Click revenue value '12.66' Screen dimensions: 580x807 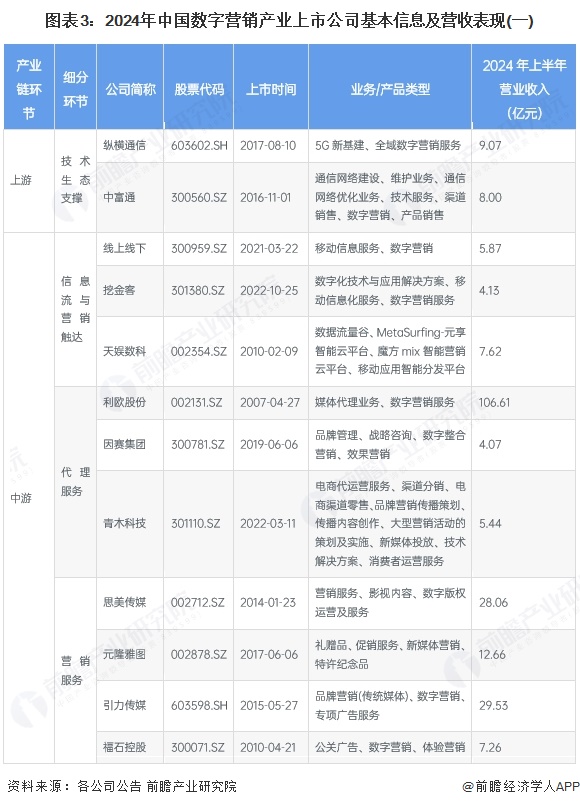(492, 654)
